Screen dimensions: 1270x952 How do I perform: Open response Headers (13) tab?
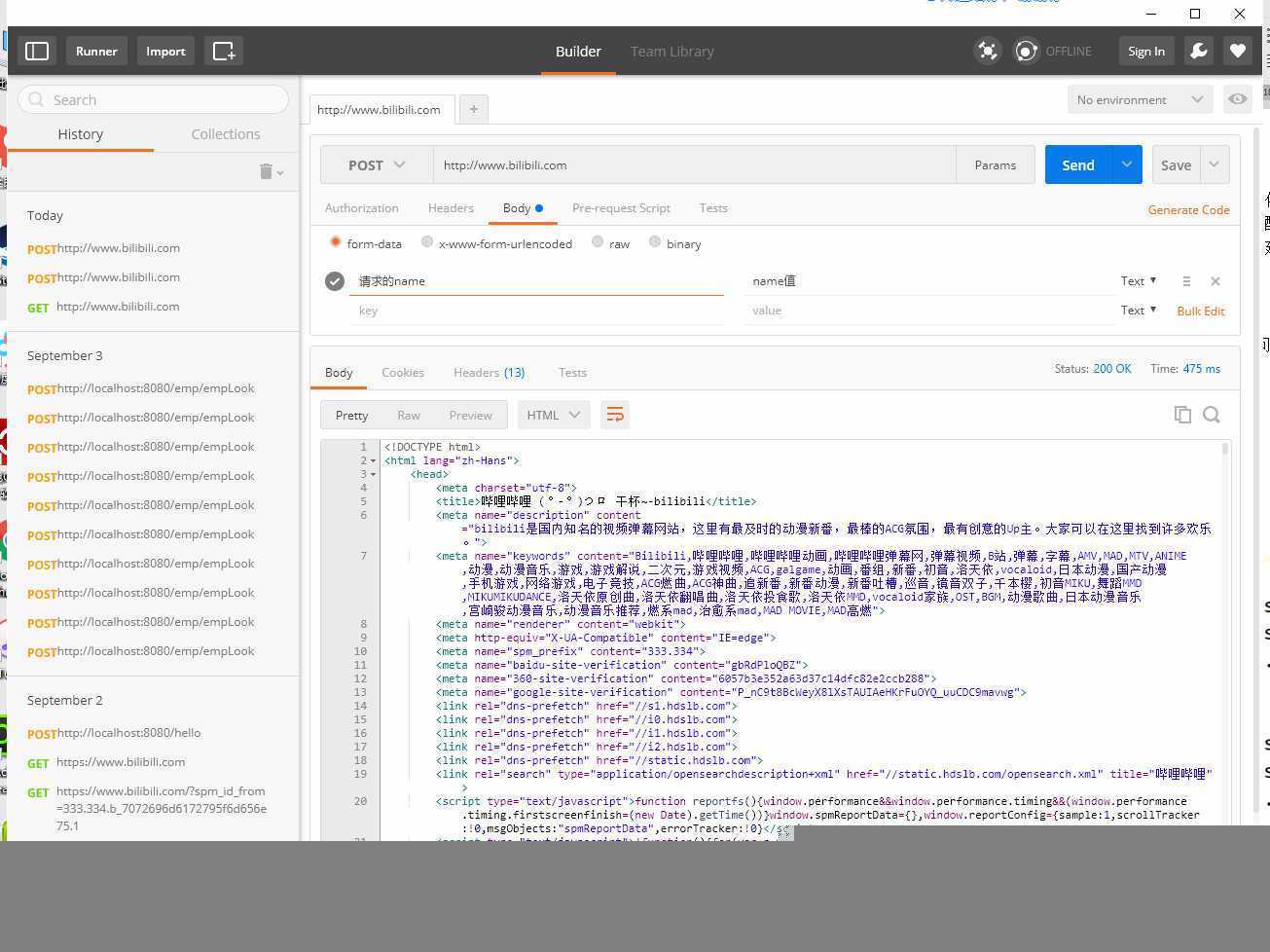coord(489,372)
